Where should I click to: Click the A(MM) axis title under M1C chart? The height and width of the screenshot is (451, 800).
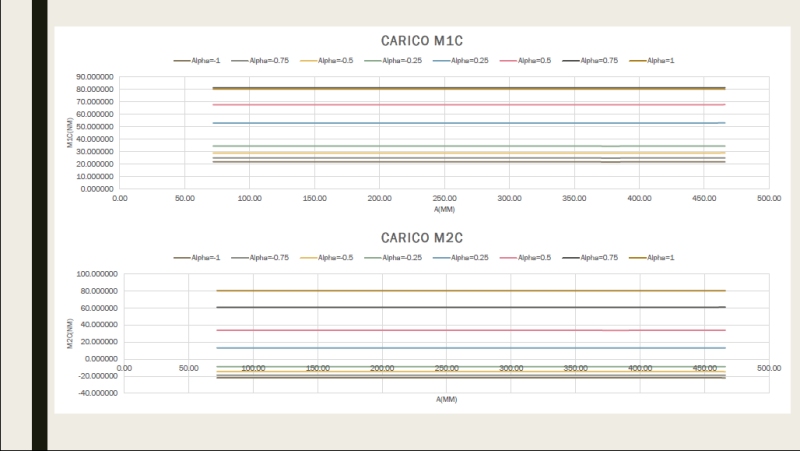click(446, 211)
